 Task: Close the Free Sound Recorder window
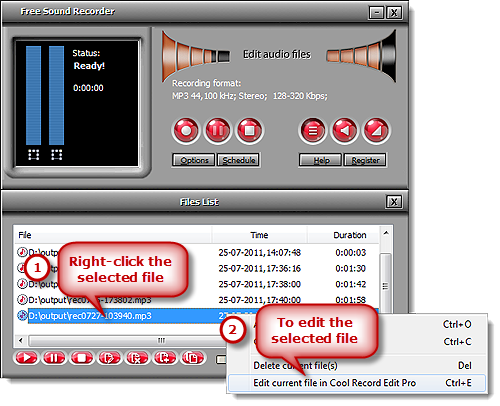(394, 13)
